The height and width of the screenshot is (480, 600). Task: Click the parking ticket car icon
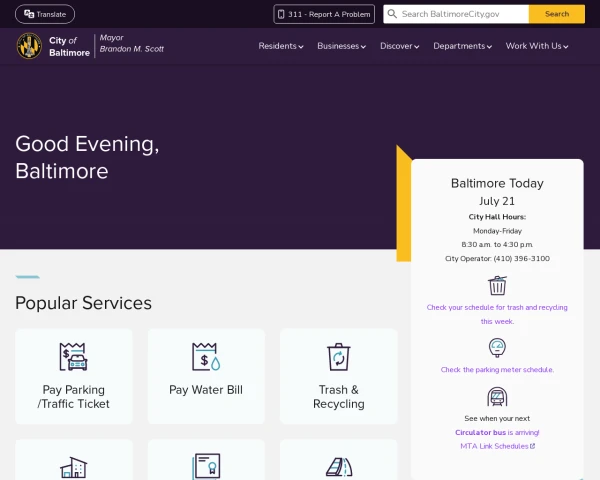(73, 357)
